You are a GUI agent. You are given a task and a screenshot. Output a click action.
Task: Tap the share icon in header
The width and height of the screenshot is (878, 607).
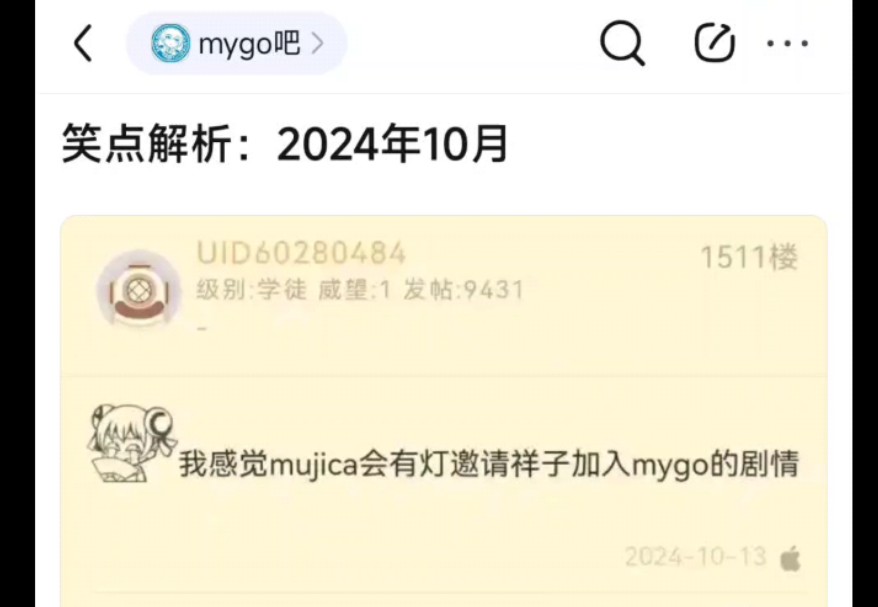[714, 43]
